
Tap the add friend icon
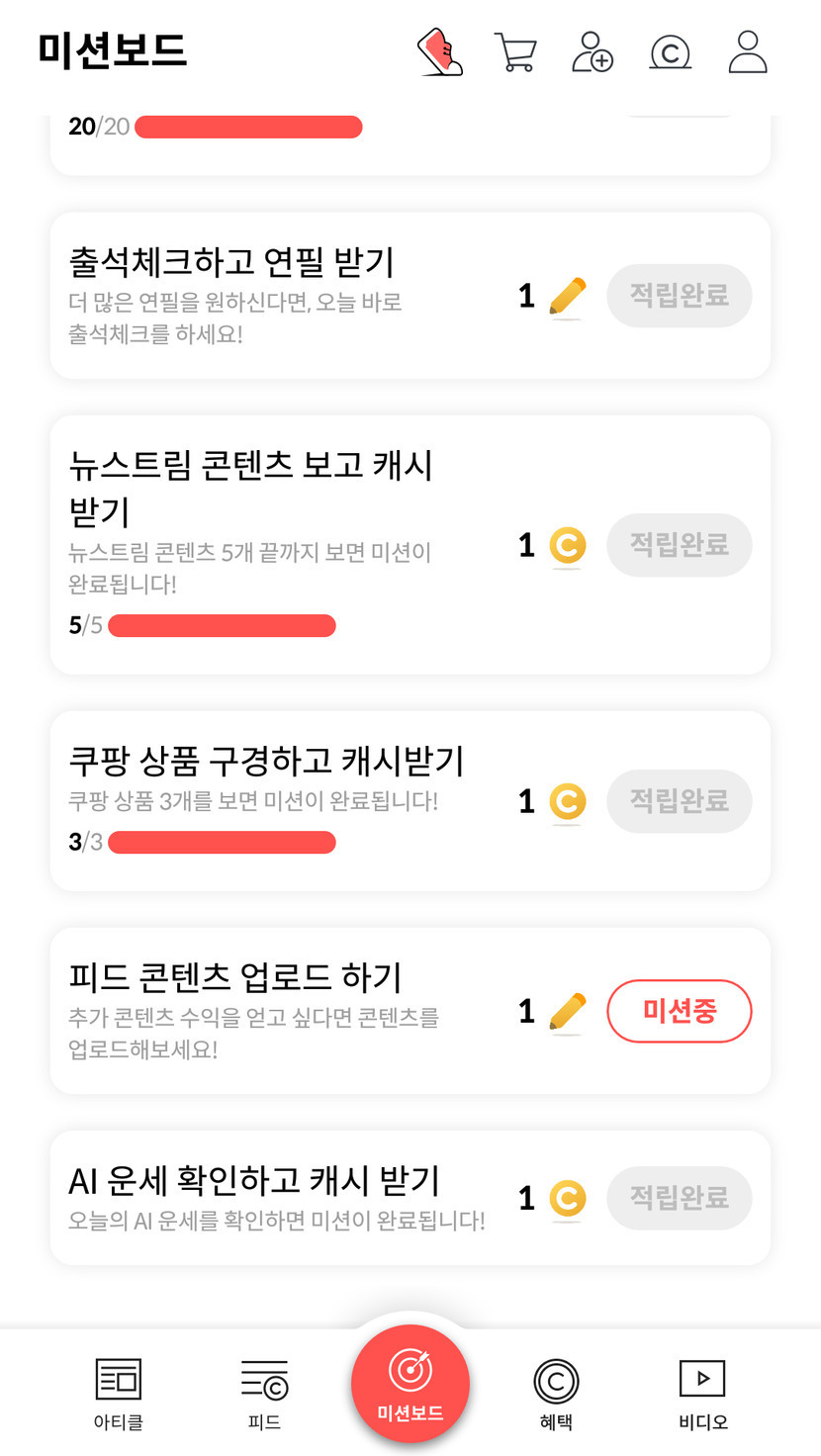[x=592, y=52]
